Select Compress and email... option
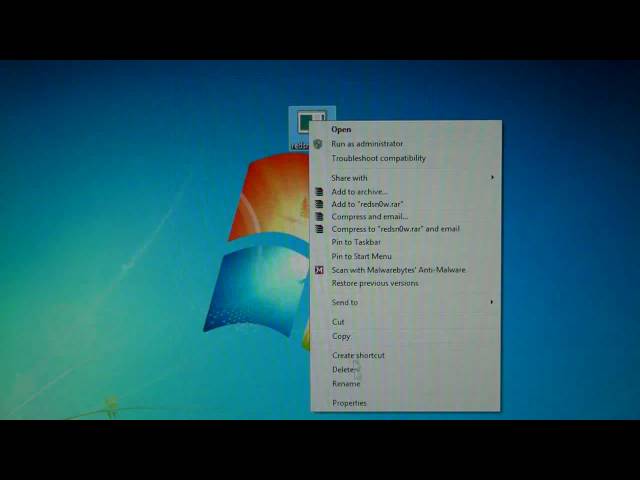The height and width of the screenshot is (480, 640). coord(370,217)
